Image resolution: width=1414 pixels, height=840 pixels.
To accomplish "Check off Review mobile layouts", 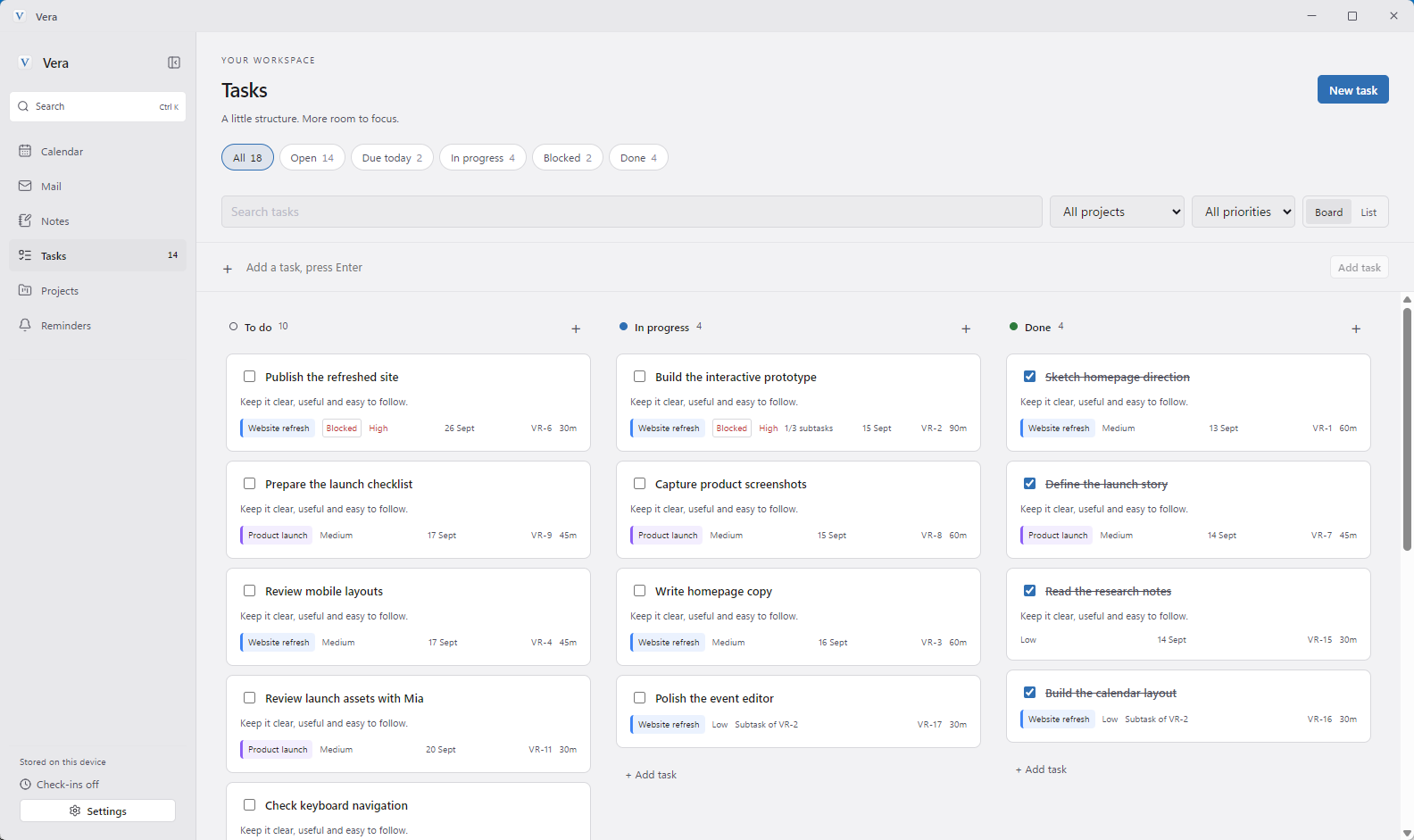I will [250, 591].
